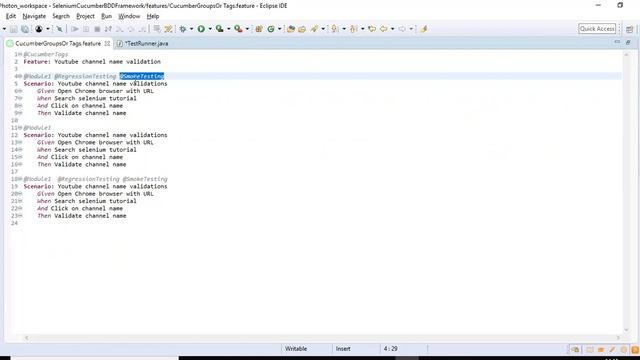The image size is (640, 360).
Task: Click the Forward navigation arrow icon
Action: [x=402, y=29]
